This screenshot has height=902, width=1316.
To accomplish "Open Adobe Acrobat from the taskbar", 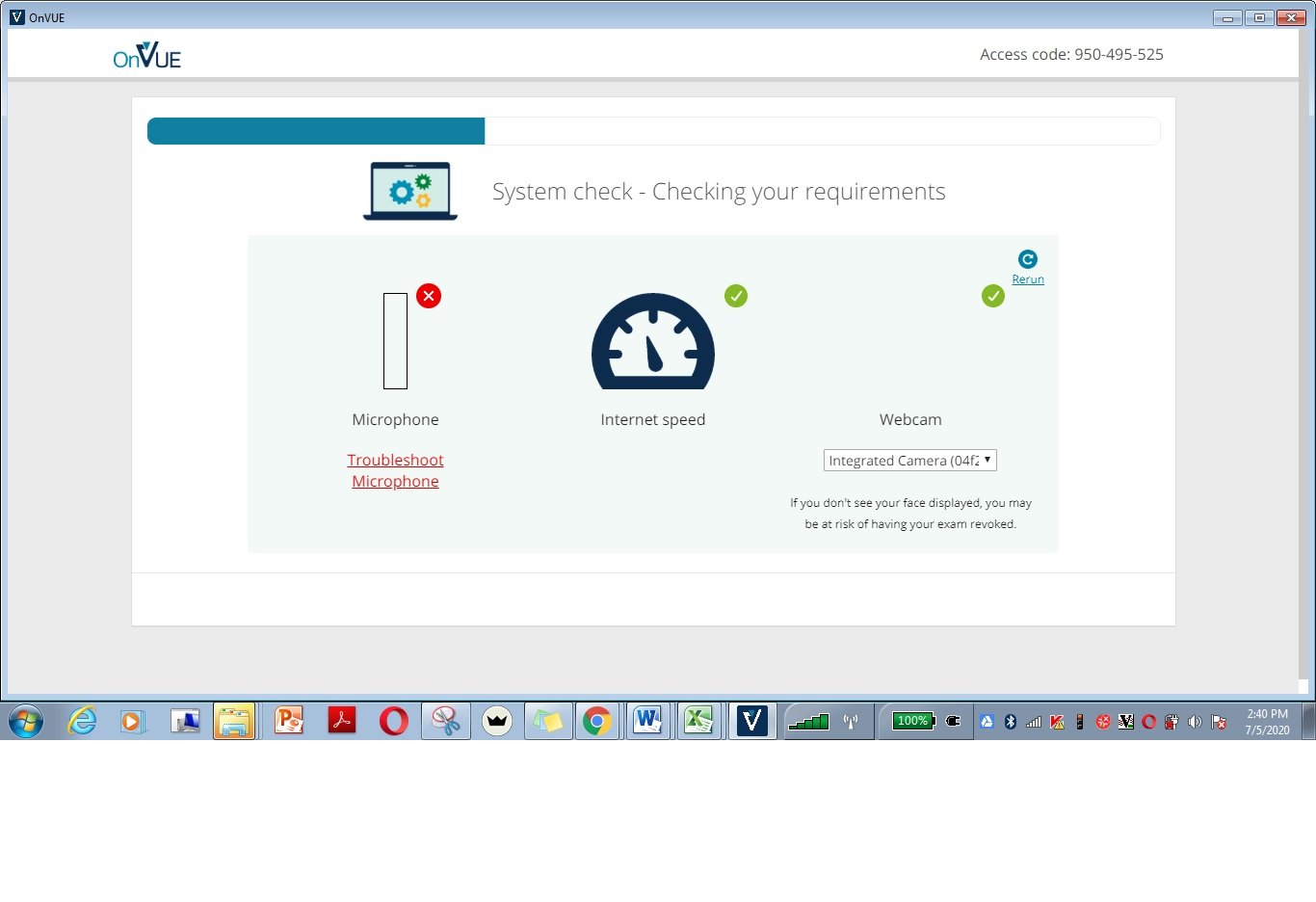I will tap(342, 721).
